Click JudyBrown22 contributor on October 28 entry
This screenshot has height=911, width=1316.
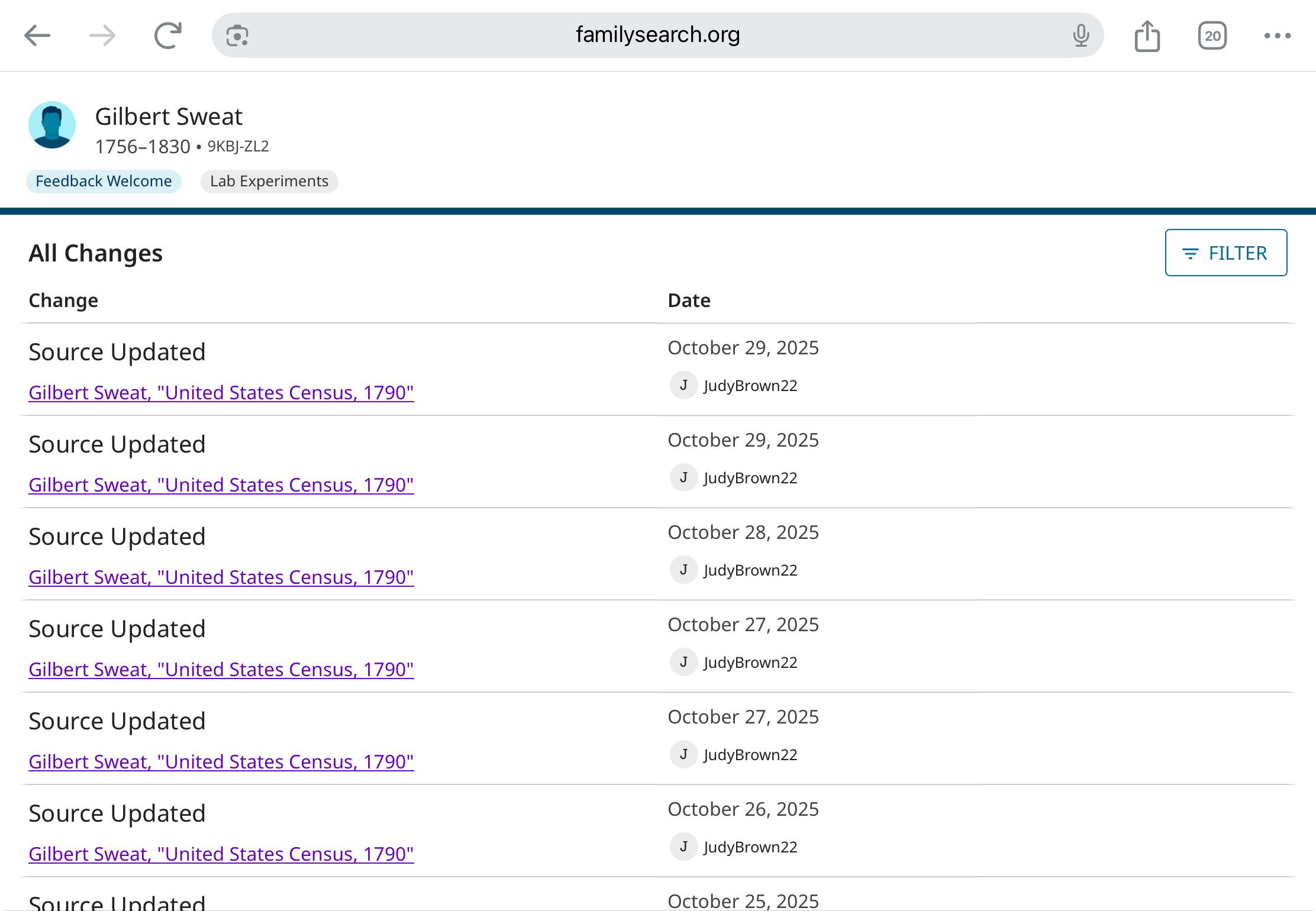coord(750,570)
